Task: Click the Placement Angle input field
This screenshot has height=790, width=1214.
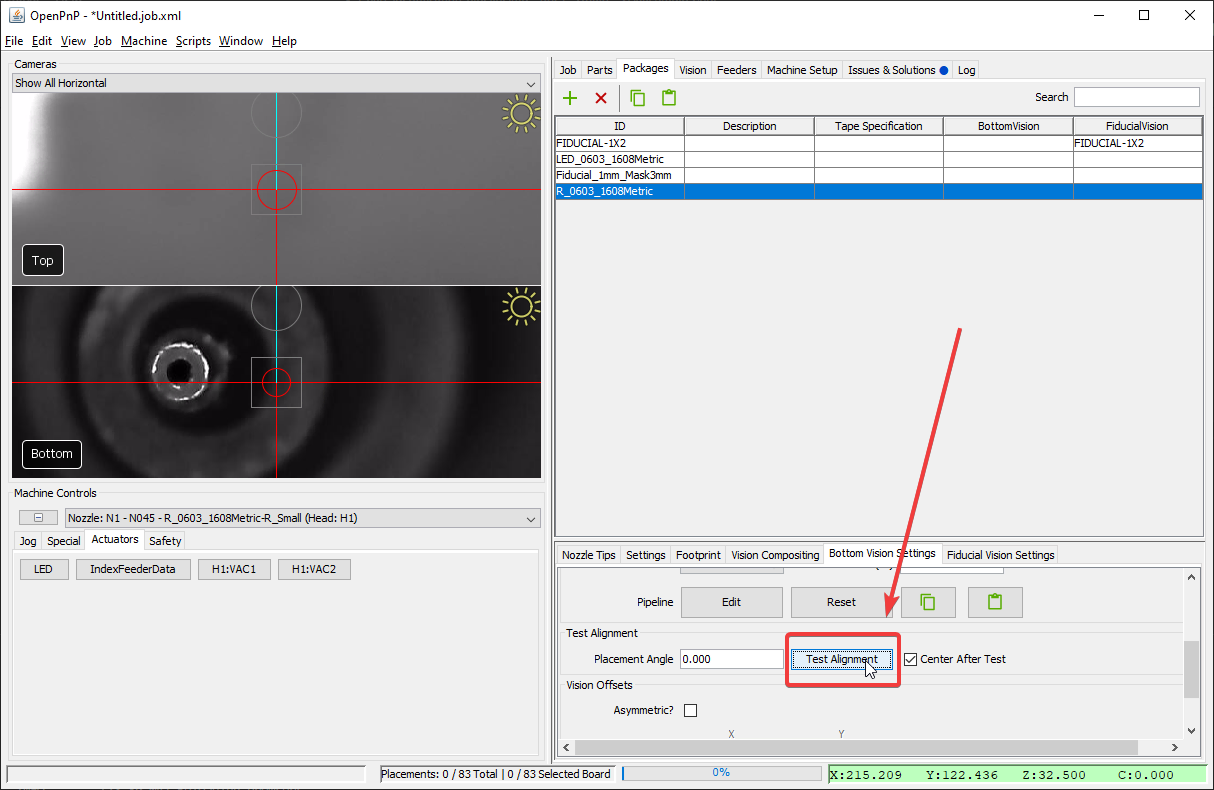Action: (x=732, y=659)
